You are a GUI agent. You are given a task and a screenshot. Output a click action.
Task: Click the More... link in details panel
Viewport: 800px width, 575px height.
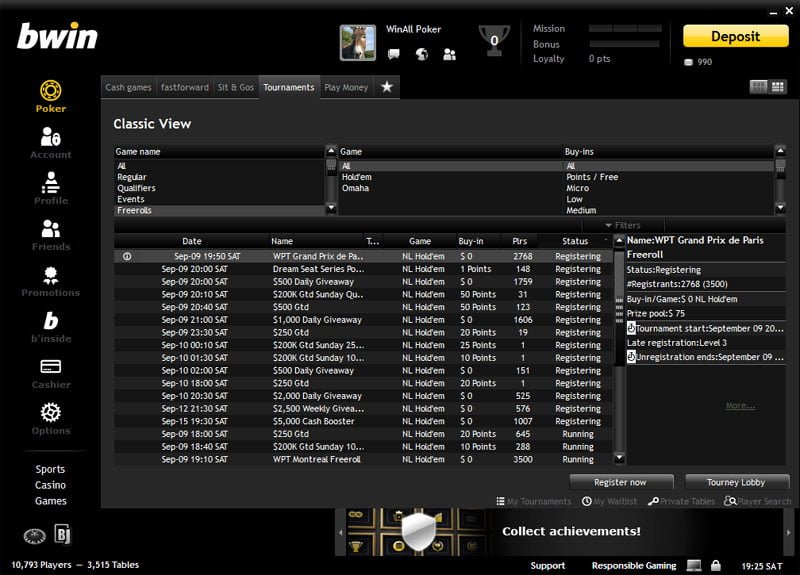(740, 406)
